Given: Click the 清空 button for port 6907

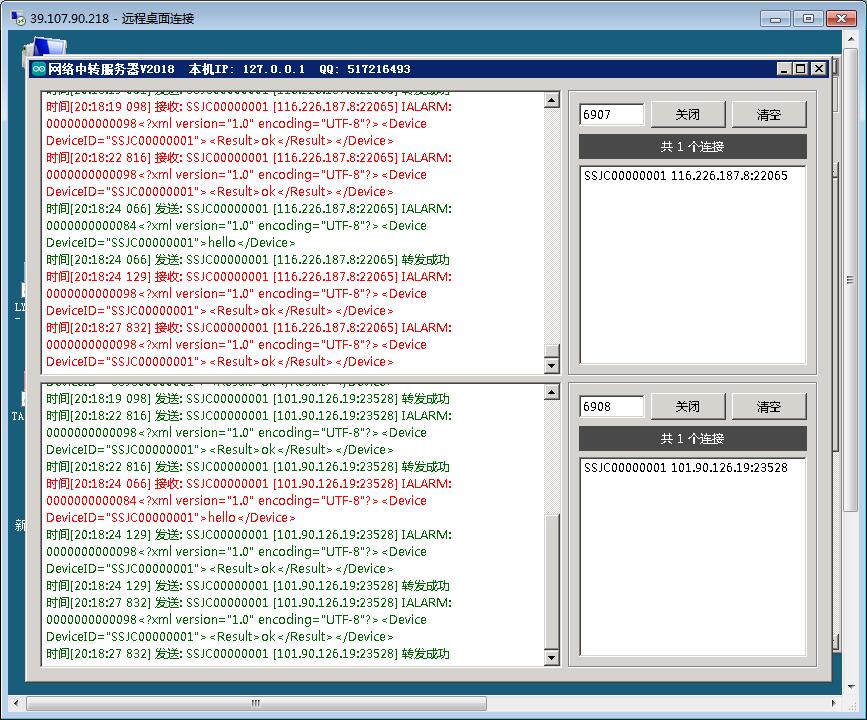Looking at the screenshot, I should pyautogui.click(x=769, y=114).
